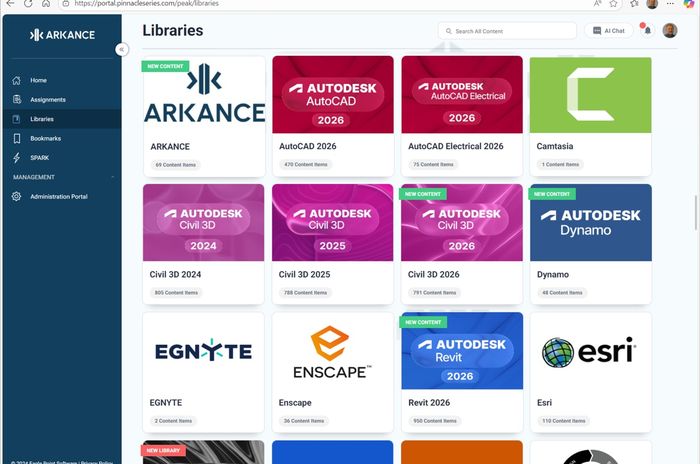700x464 pixels.
Task: Click the SPARK lightning bolt icon
Action: pos(17,158)
